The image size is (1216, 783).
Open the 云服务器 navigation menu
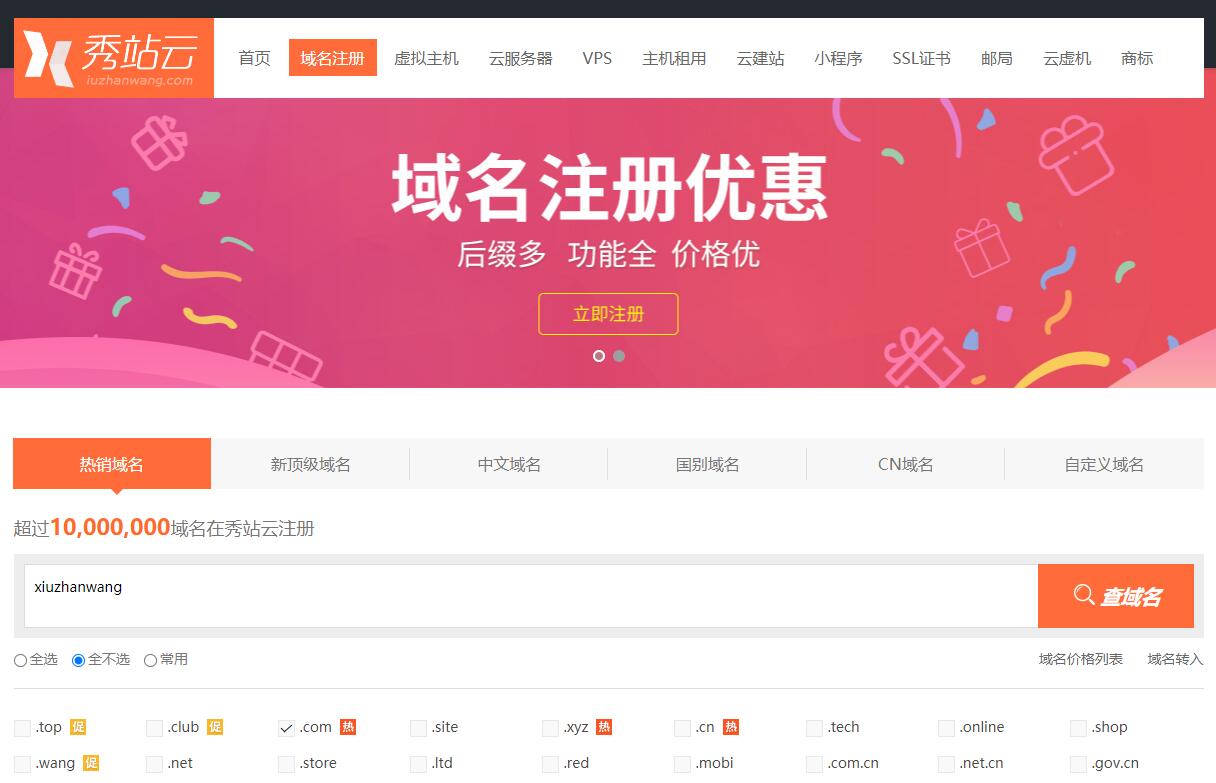pos(520,58)
